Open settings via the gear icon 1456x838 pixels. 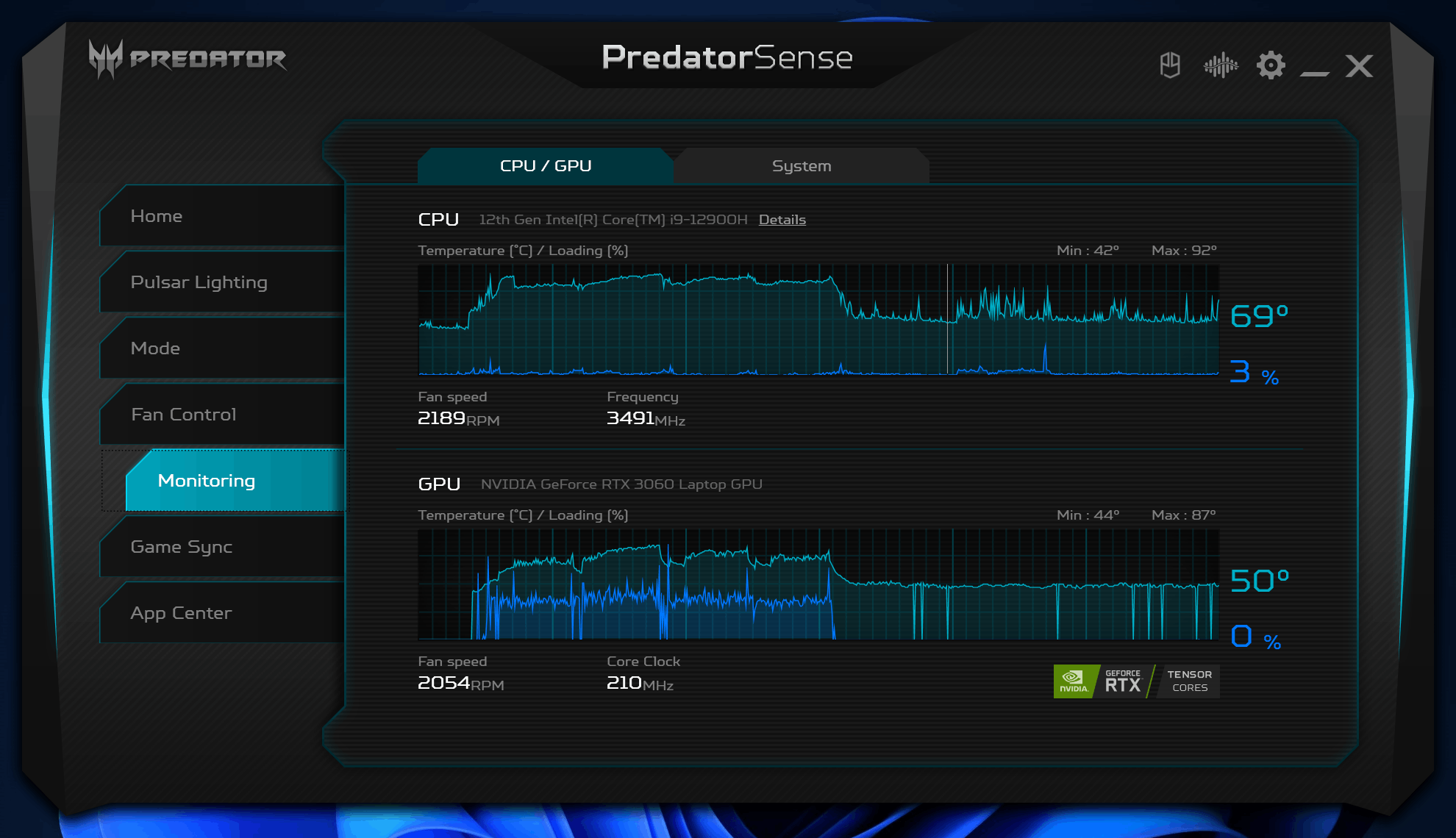point(1271,65)
